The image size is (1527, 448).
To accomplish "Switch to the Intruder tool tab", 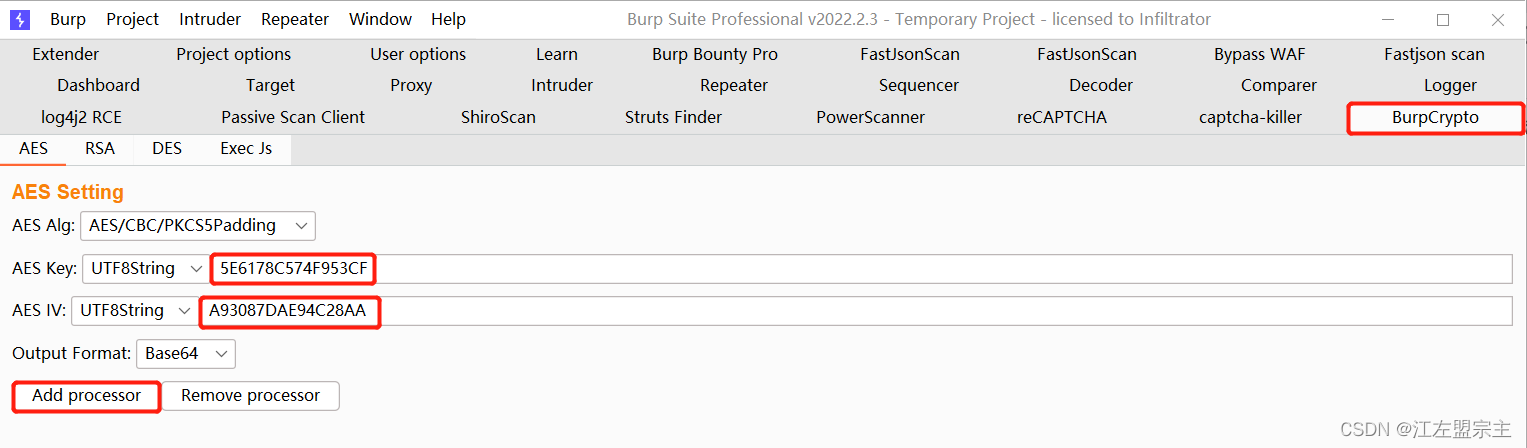I will coord(562,86).
